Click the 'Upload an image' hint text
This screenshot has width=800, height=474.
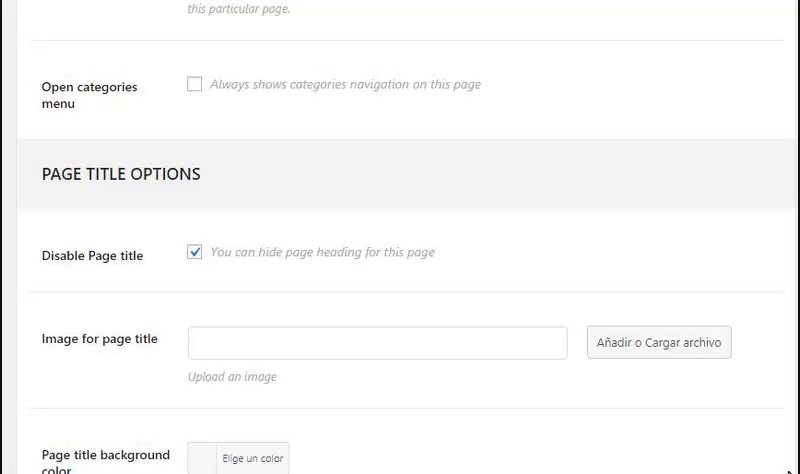(232, 377)
